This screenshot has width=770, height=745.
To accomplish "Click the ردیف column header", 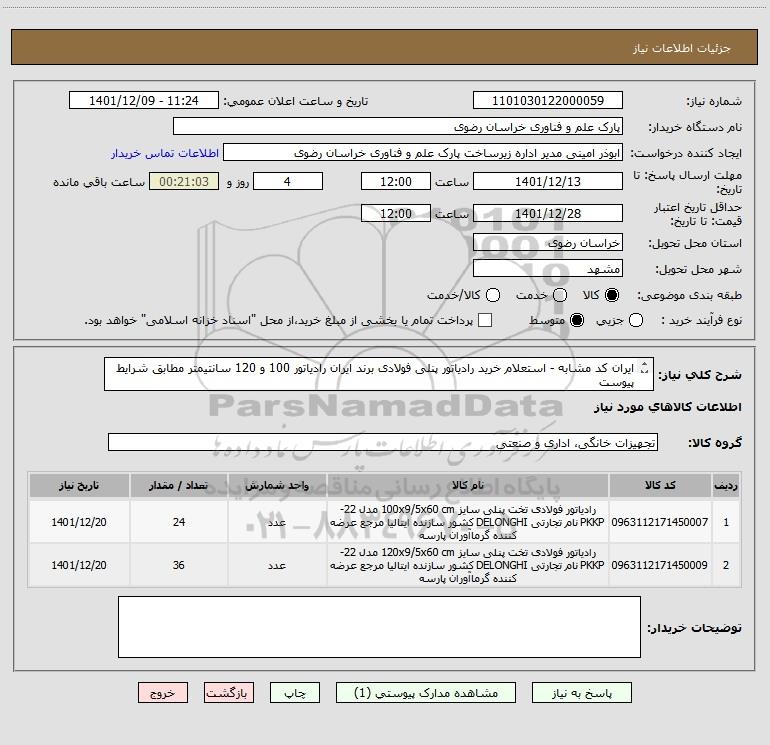I will [726, 485].
